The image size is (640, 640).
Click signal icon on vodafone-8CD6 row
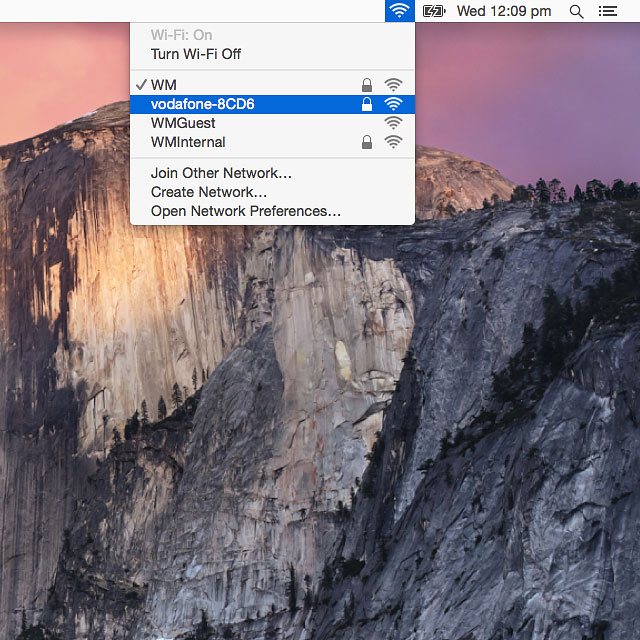[x=393, y=104]
